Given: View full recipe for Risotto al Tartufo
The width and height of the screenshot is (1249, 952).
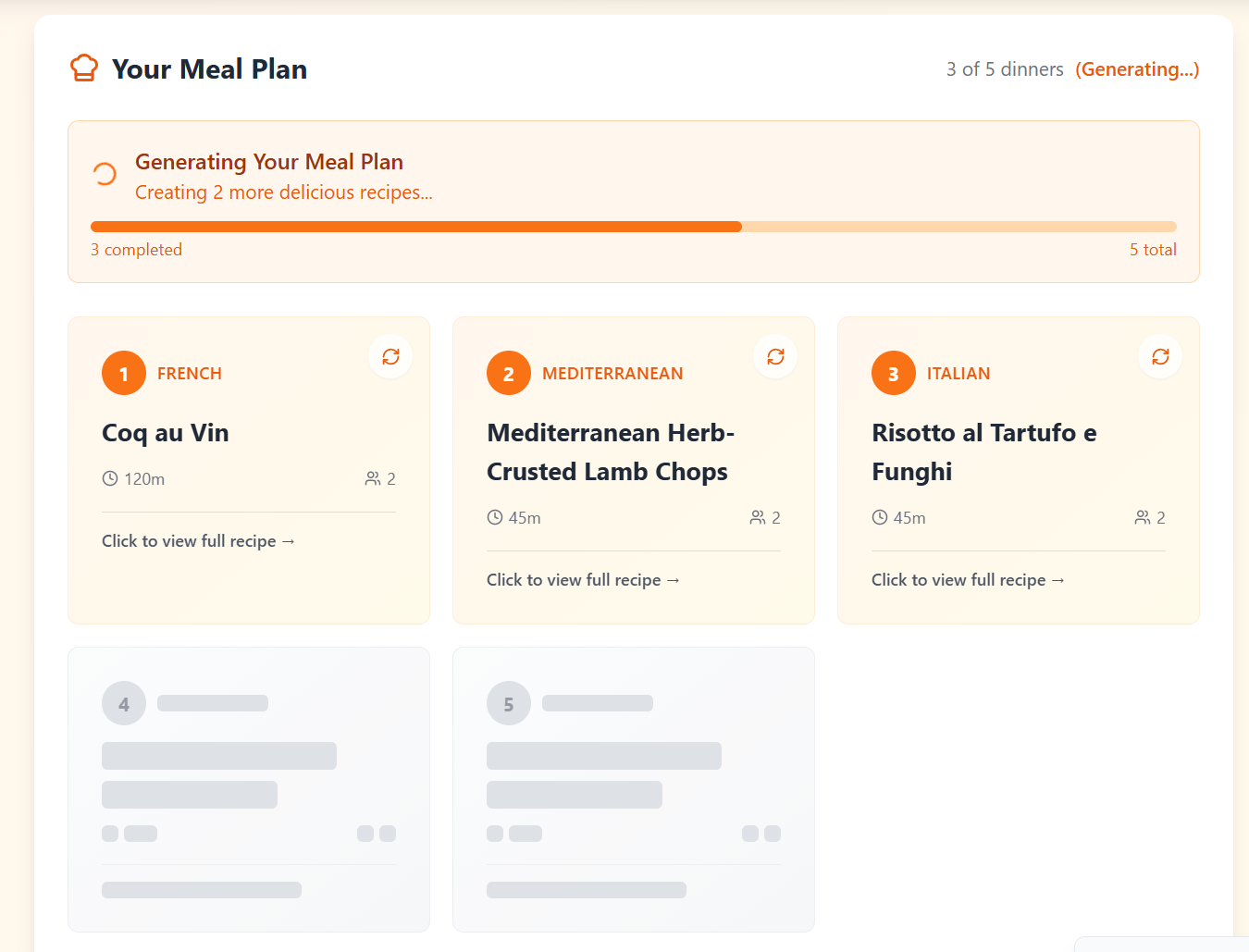Looking at the screenshot, I should (968, 580).
